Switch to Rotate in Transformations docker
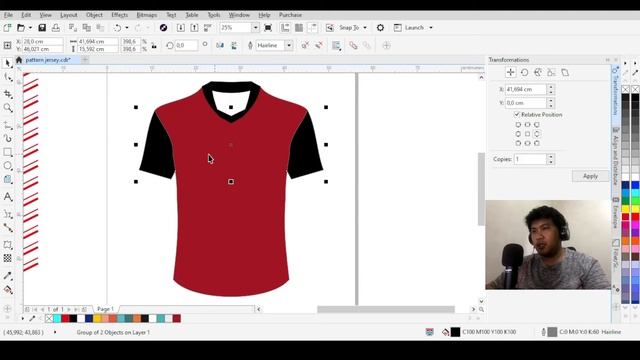The height and width of the screenshot is (360, 640). point(524,73)
